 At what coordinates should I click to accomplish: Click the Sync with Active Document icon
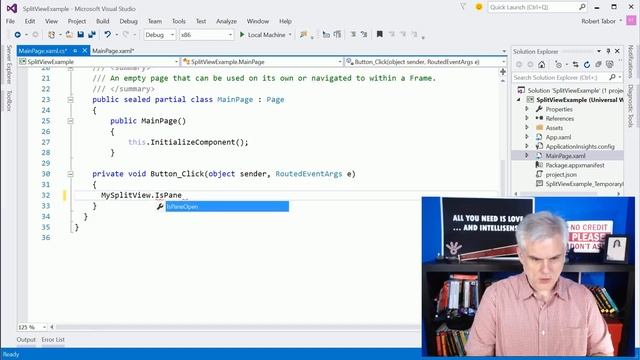click(576, 64)
